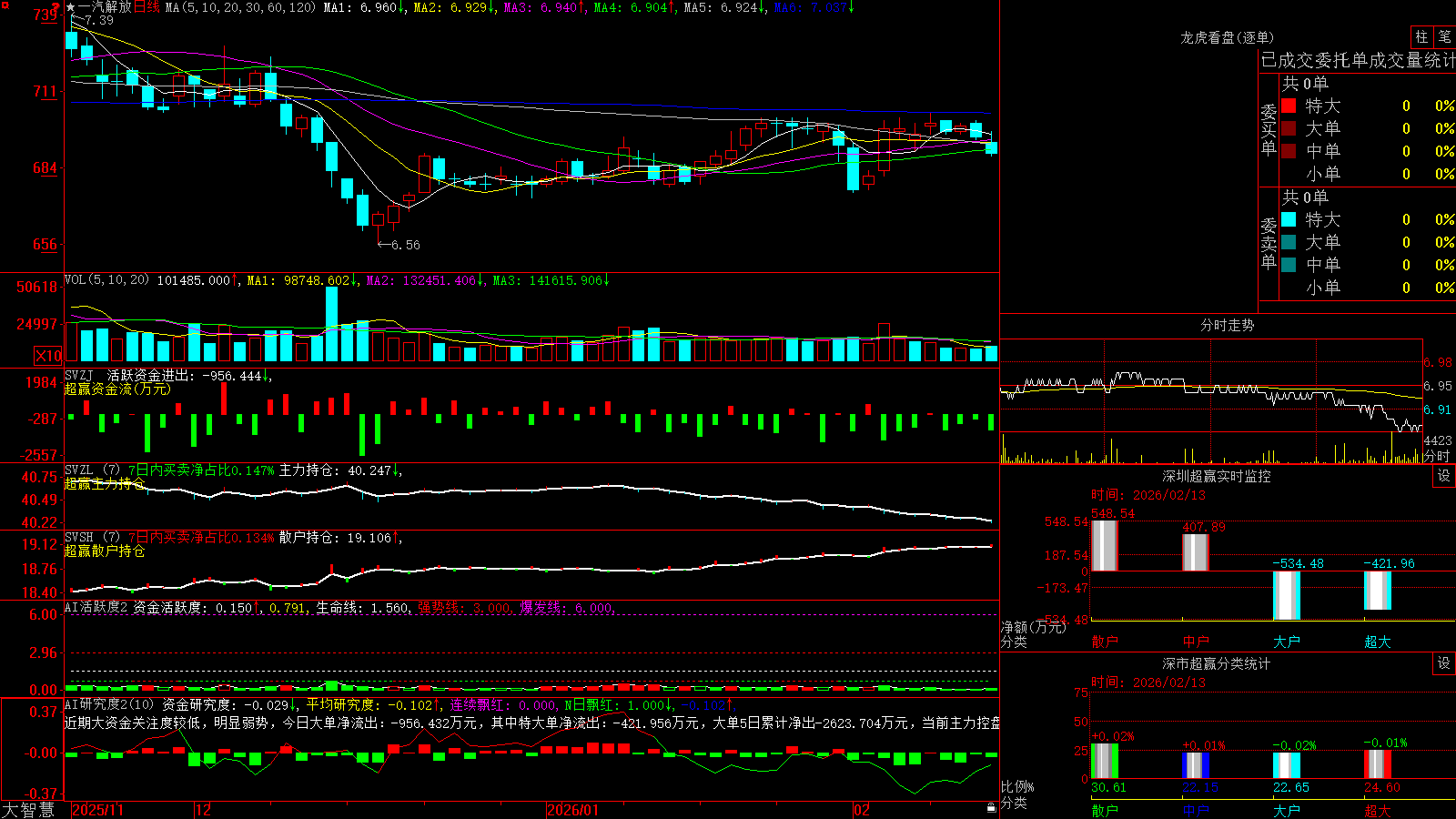The image size is (1456, 819).
Task: Click the 超大 bar showing -421.96
Action: point(1378,591)
